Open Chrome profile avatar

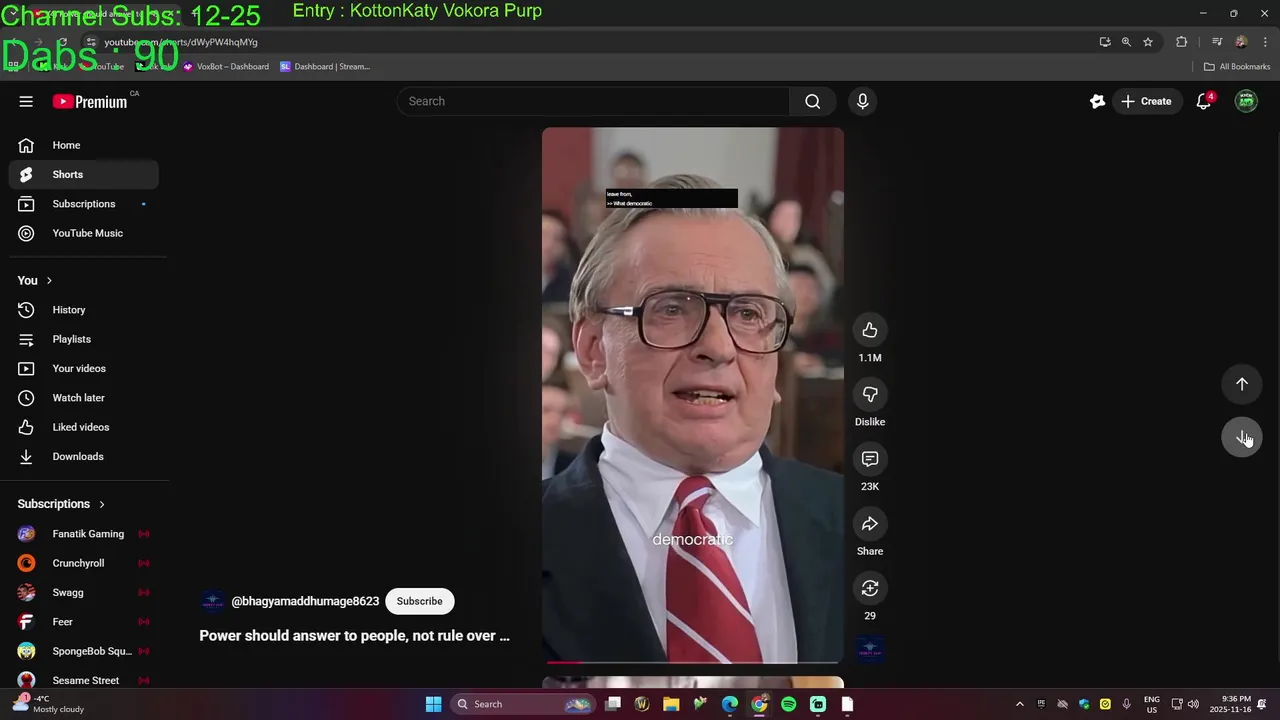pos(1241,42)
